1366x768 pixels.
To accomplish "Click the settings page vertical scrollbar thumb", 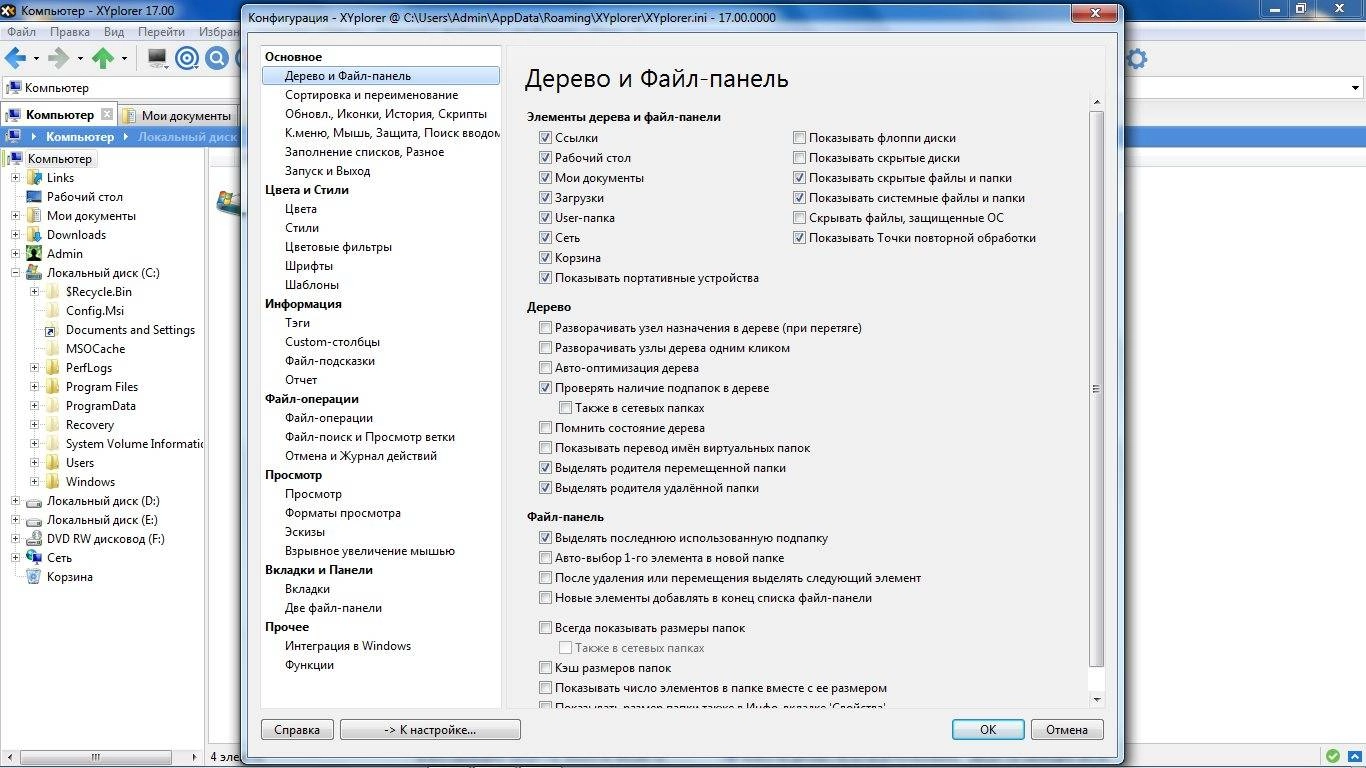I will [1096, 389].
